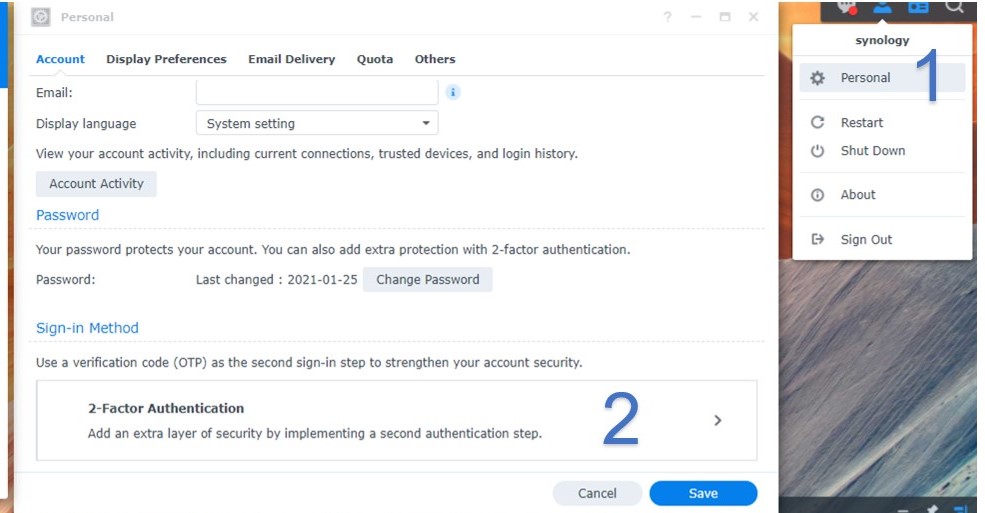Image resolution: width=985 pixels, height=513 pixels.
Task: Switch to the Account tab
Action: [60, 59]
